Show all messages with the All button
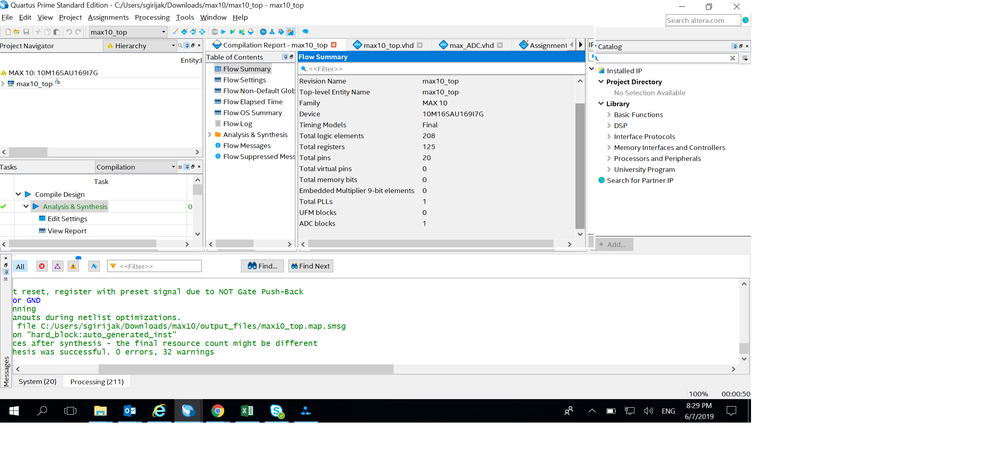Screen dimensions: 999x472 click(20, 266)
